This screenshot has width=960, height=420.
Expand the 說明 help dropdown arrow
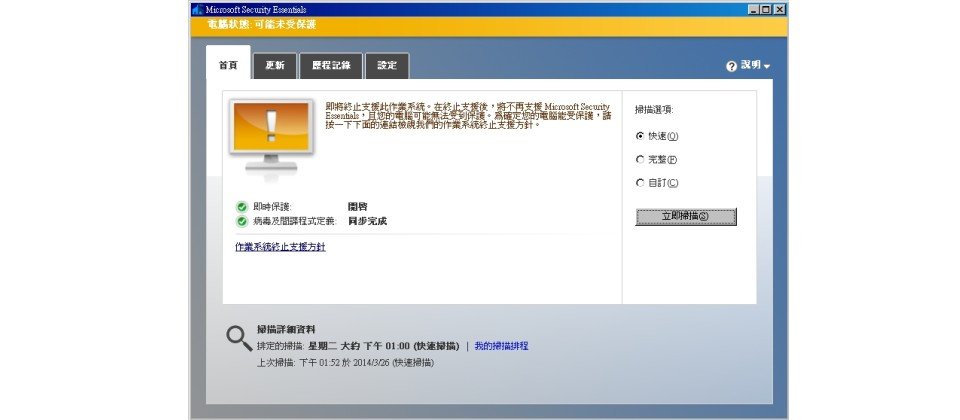point(767,66)
